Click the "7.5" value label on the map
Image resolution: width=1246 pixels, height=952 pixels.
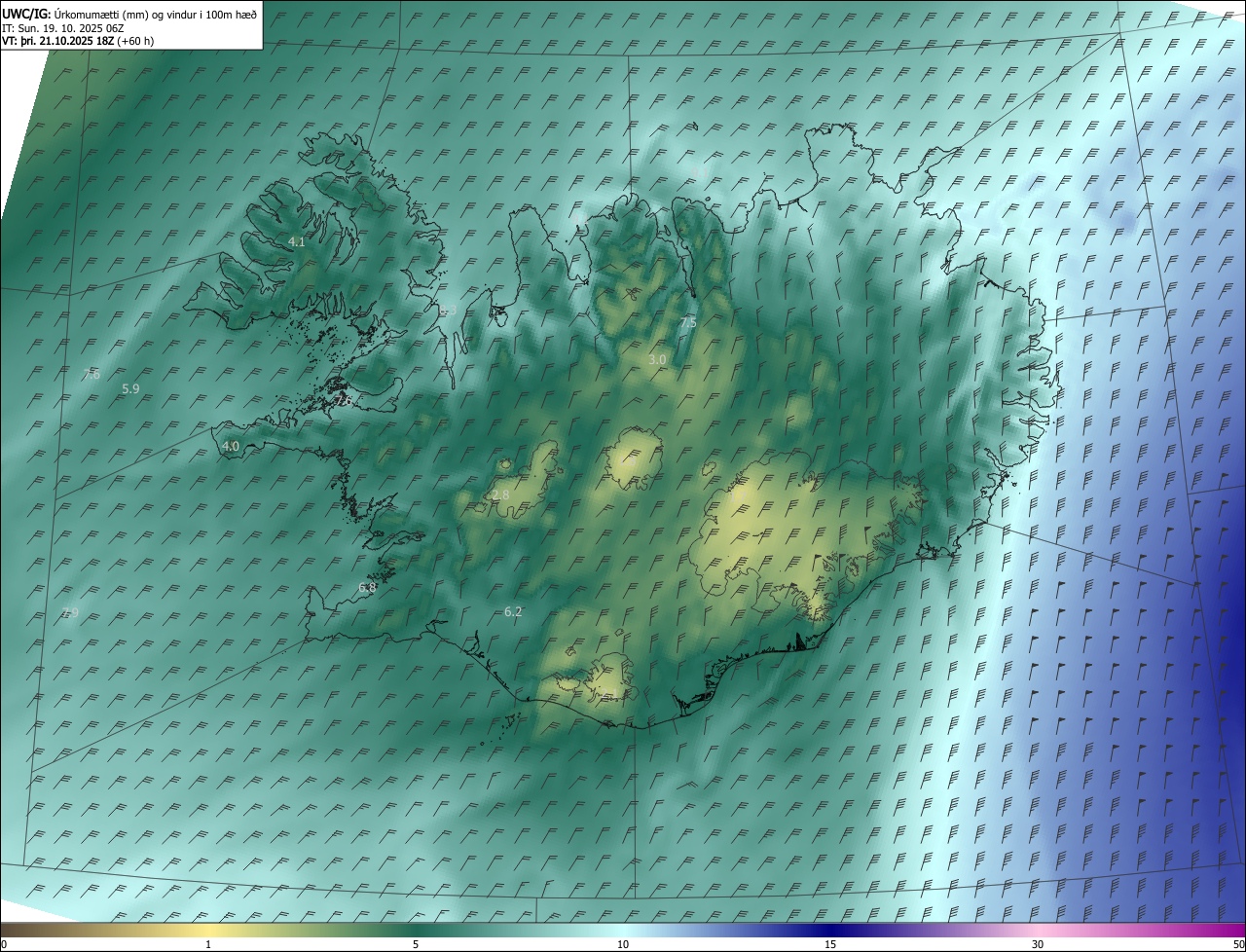[x=688, y=322]
